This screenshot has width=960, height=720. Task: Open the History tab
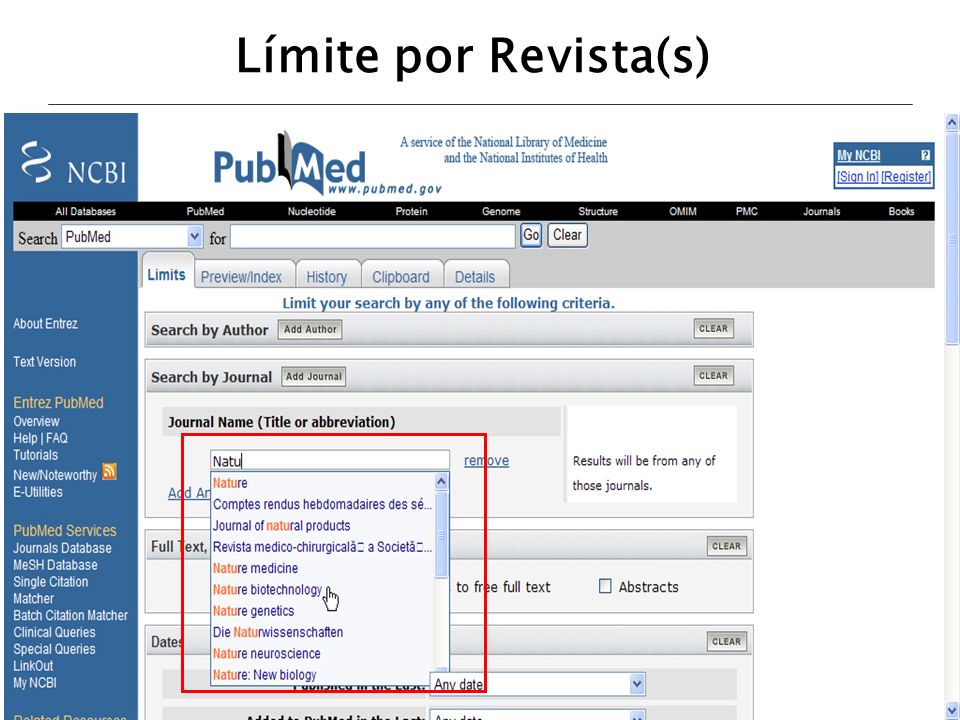326,277
